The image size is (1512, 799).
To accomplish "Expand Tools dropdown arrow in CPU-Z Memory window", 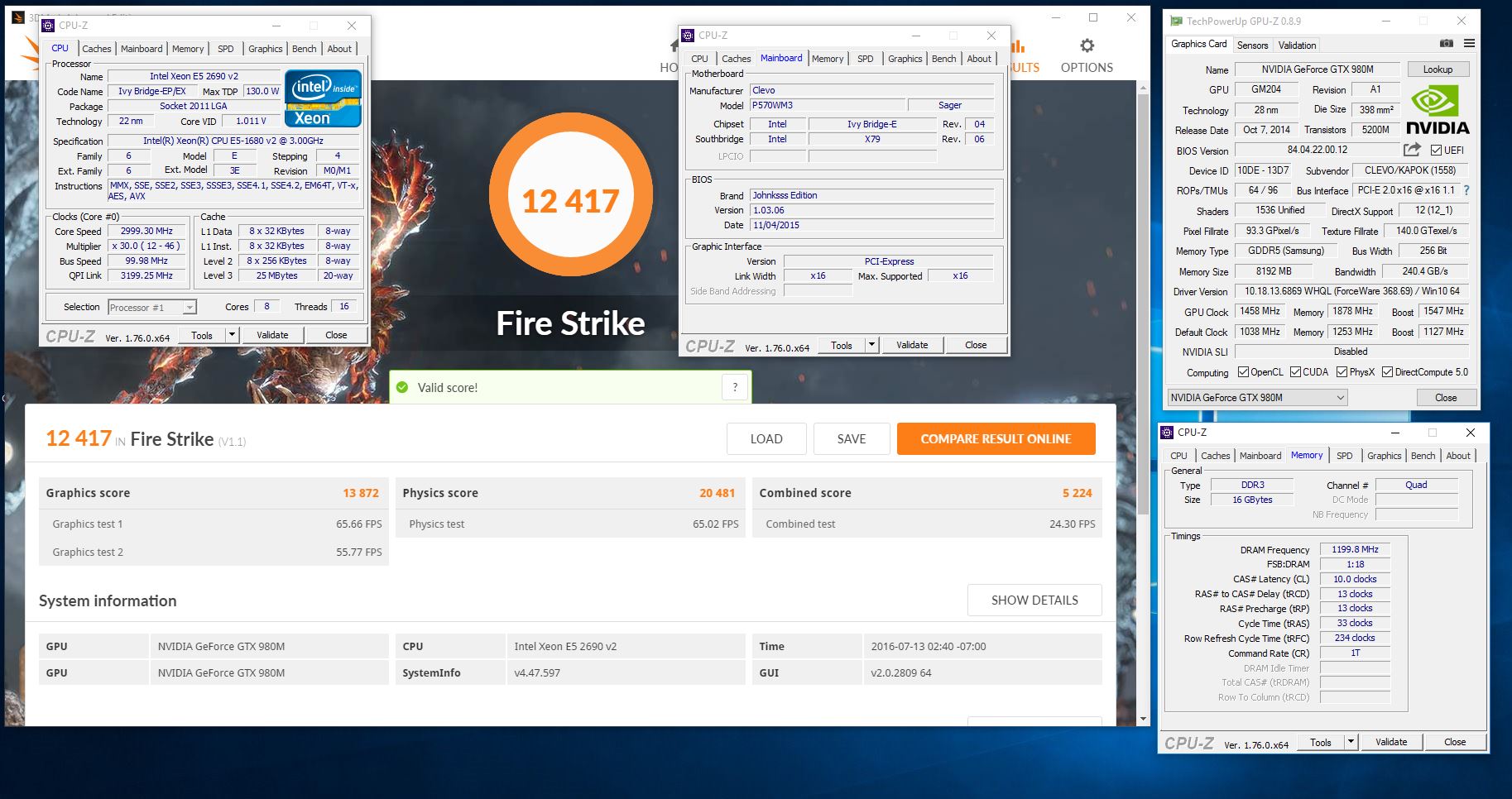I will (1351, 742).
